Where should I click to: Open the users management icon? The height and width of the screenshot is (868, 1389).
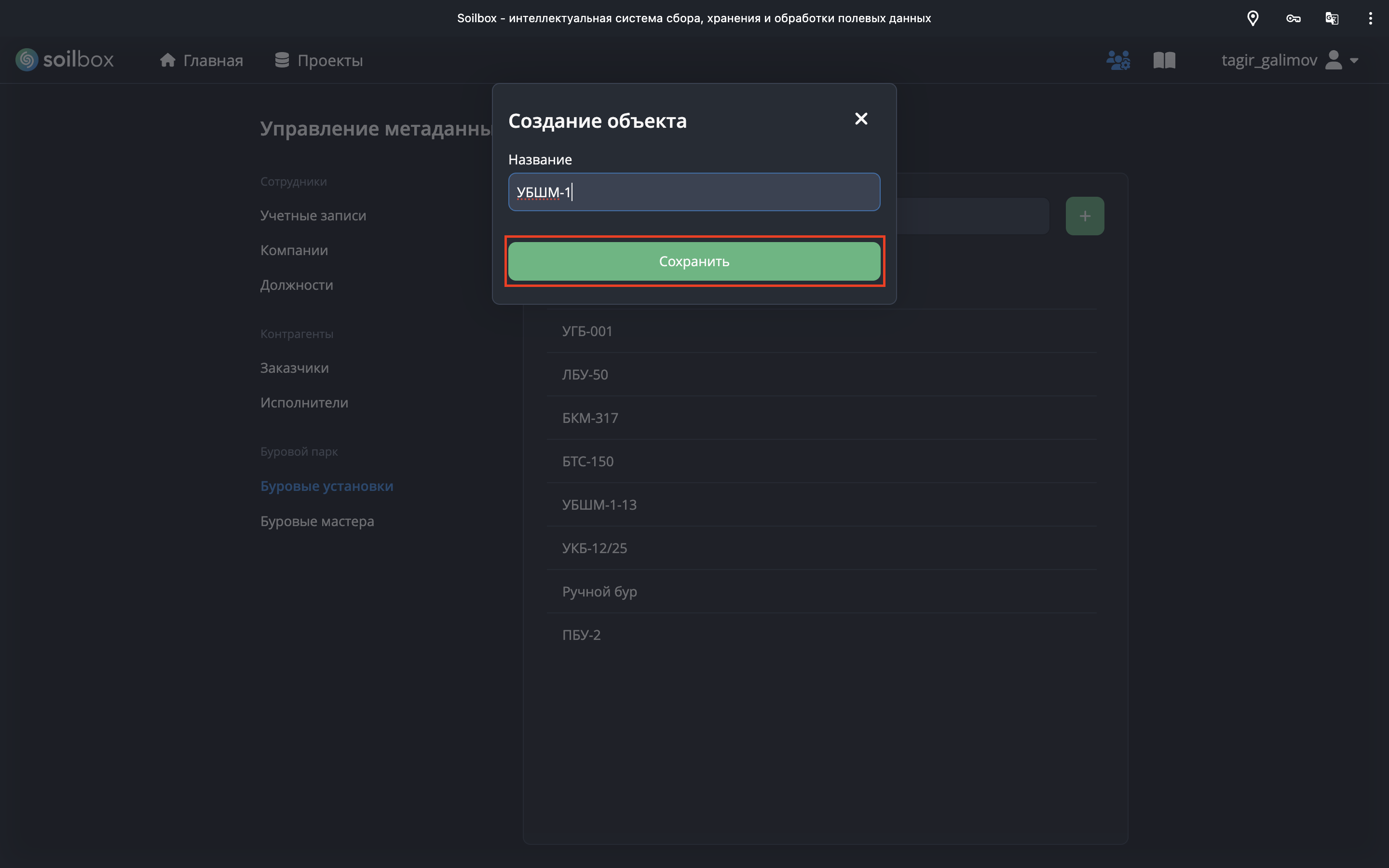(1118, 60)
